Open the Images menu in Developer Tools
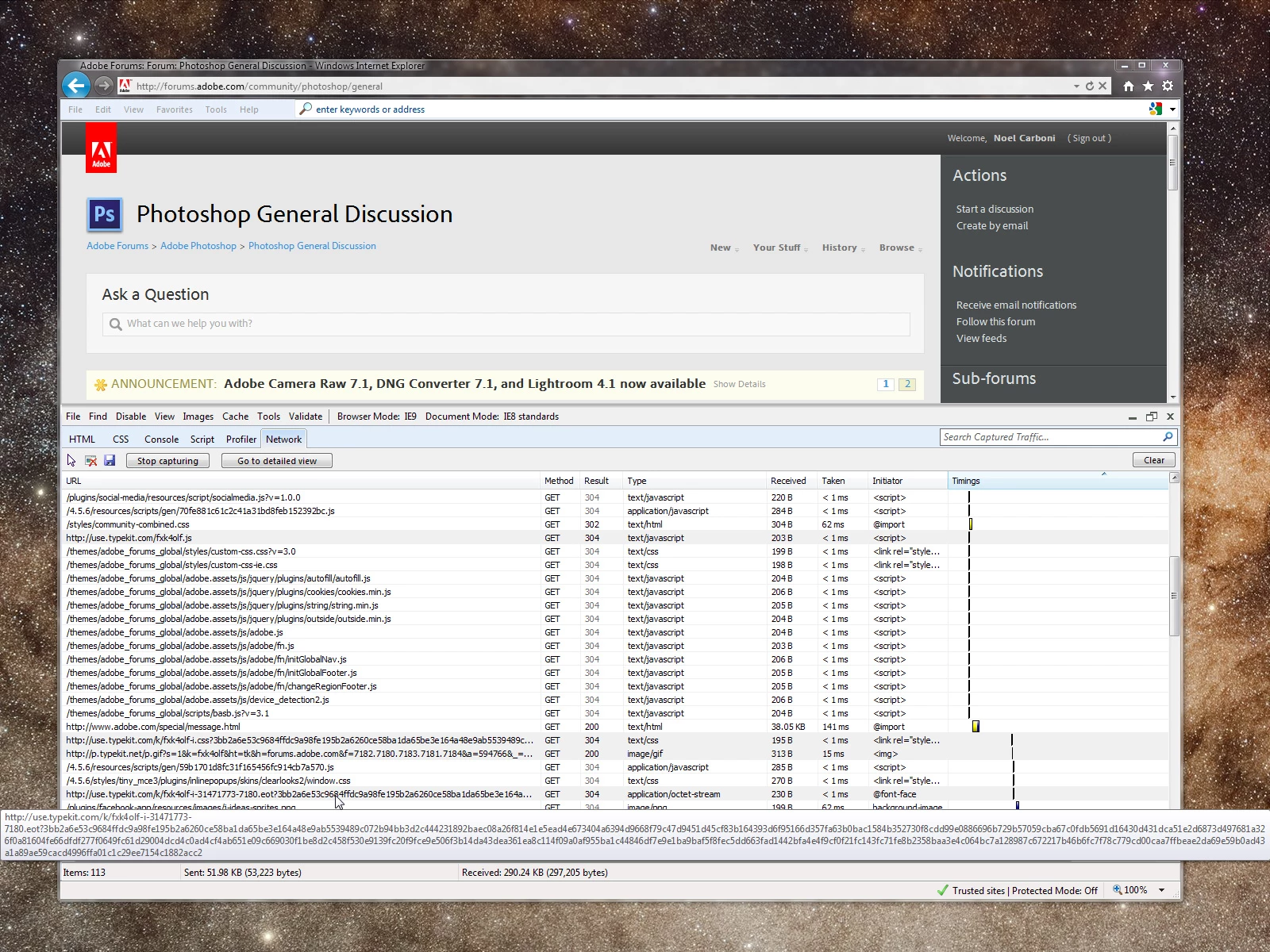 [x=198, y=416]
